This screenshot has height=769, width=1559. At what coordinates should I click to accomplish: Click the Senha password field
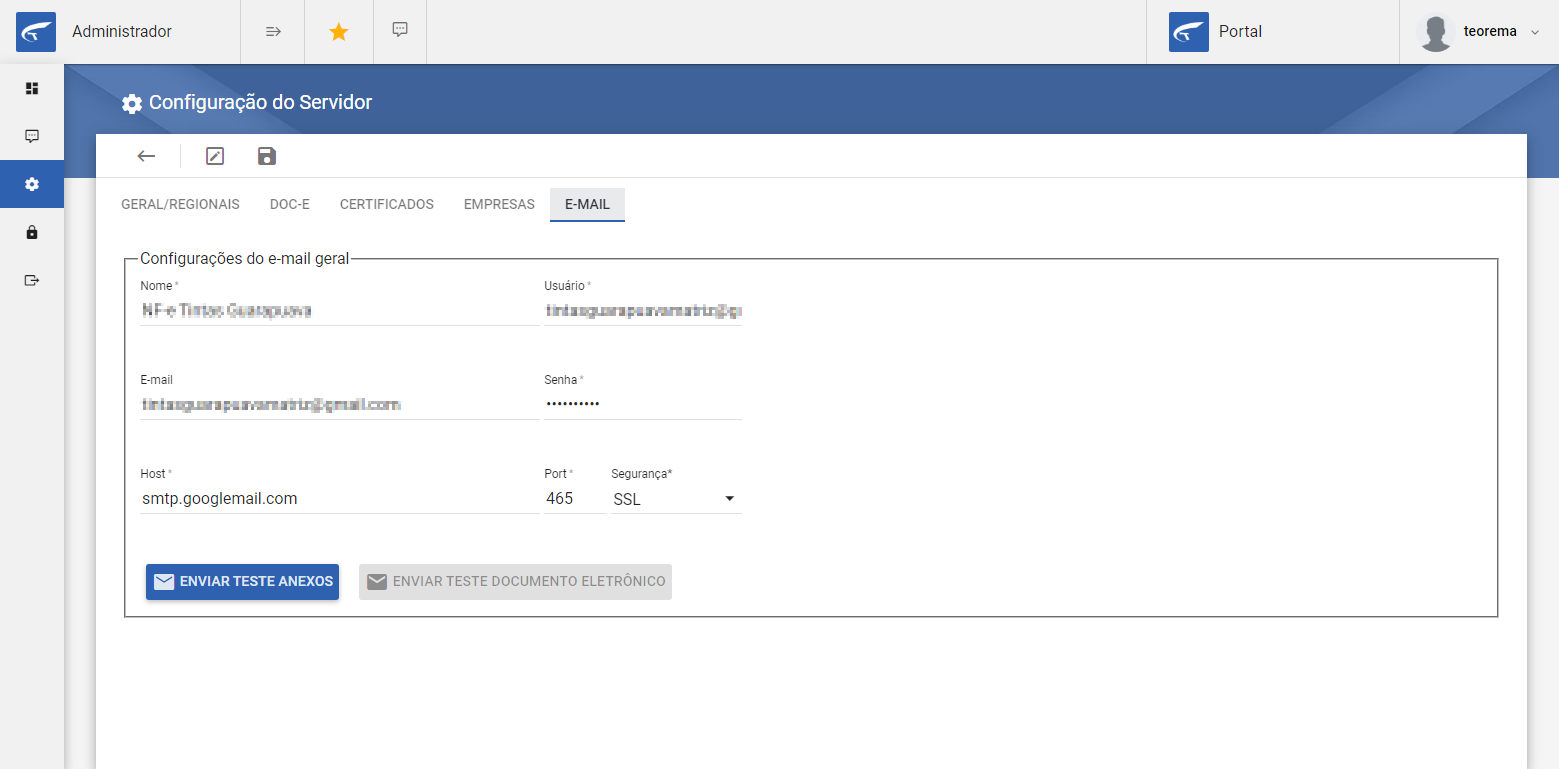(643, 405)
